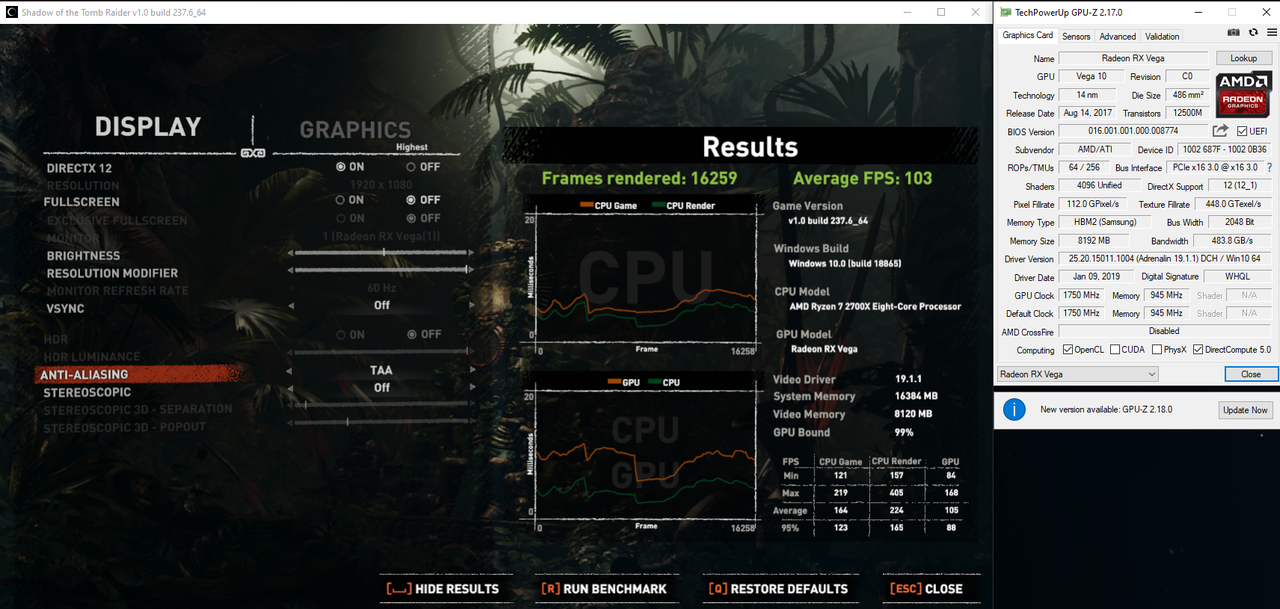Screen dimensions: 1280x609
Task: Click the Tomb Raider window title icon
Action: [x=10, y=12]
